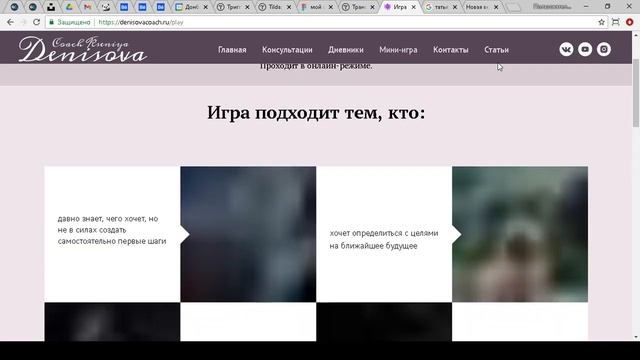Close the 'Tilda' tab
This screenshot has width=640, height=360.
[x=289, y=7]
